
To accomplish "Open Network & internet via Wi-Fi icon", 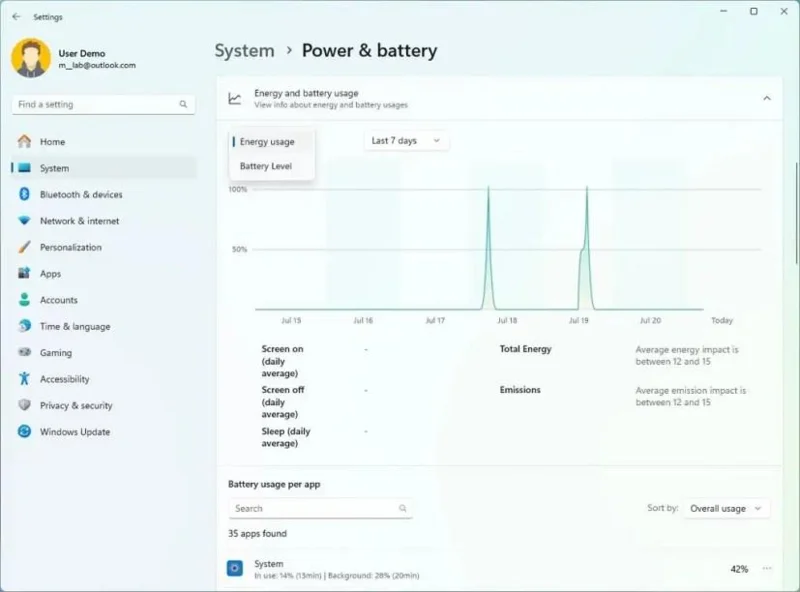I will pyautogui.click(x=24, y=220).
